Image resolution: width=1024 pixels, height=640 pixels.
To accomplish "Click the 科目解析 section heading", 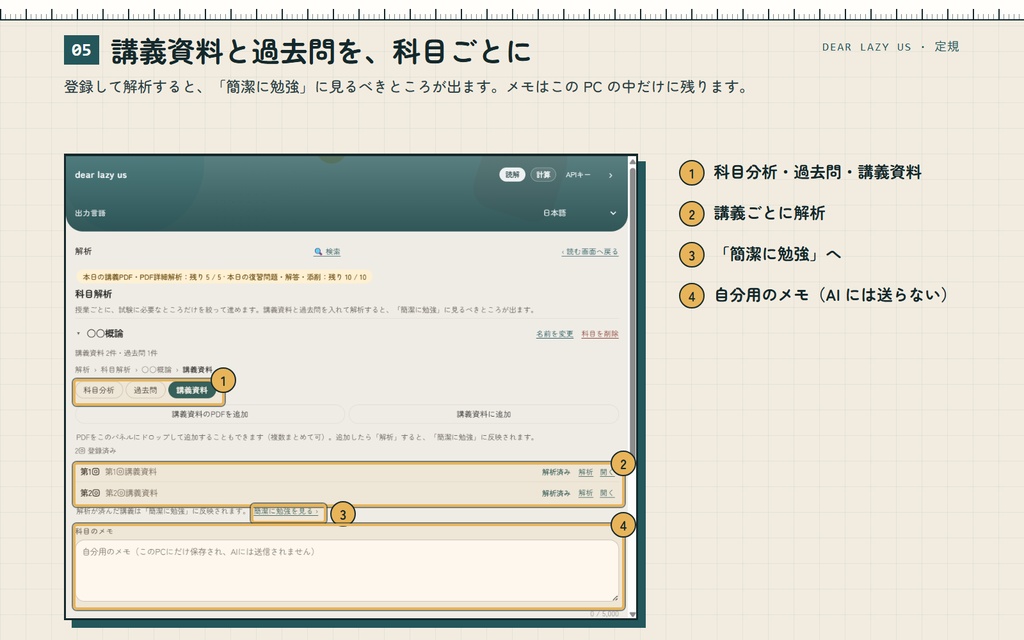I will [93, 294].
